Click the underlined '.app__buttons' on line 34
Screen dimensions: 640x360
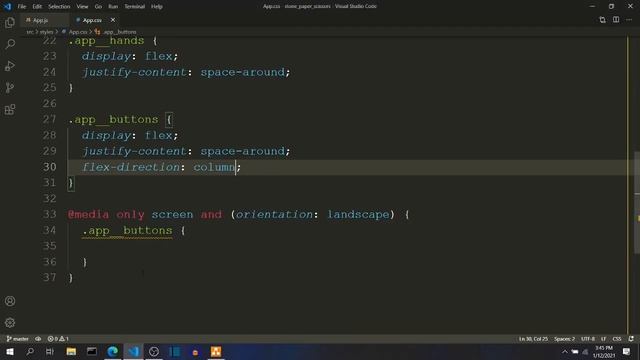tap(127, 231)
